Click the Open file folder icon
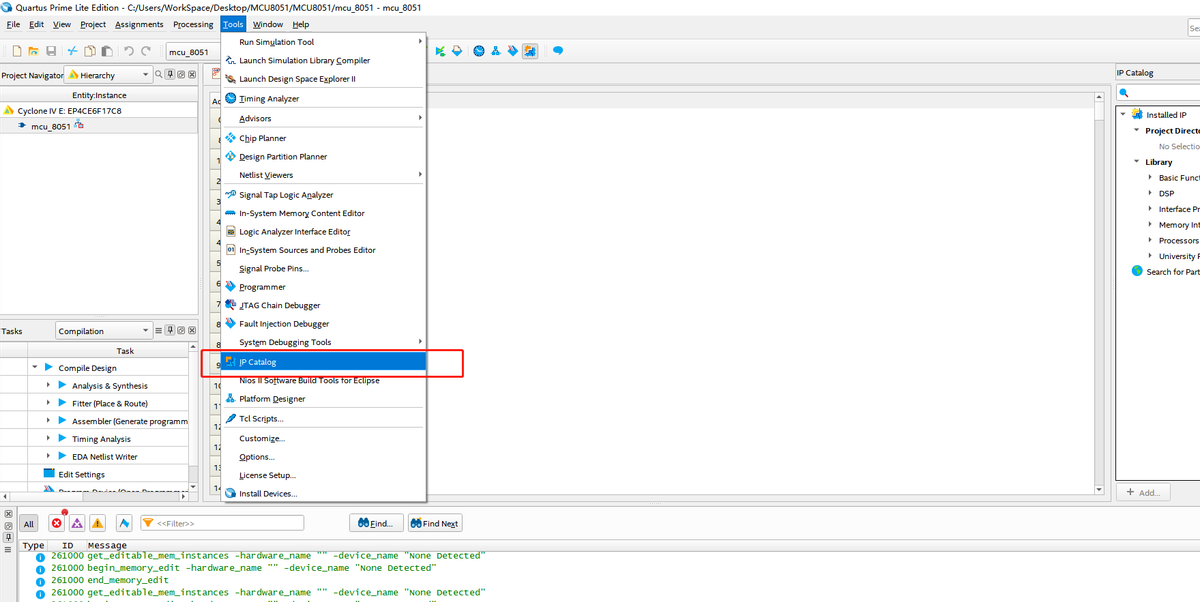 pyautogui.click(x=33, y=51)
